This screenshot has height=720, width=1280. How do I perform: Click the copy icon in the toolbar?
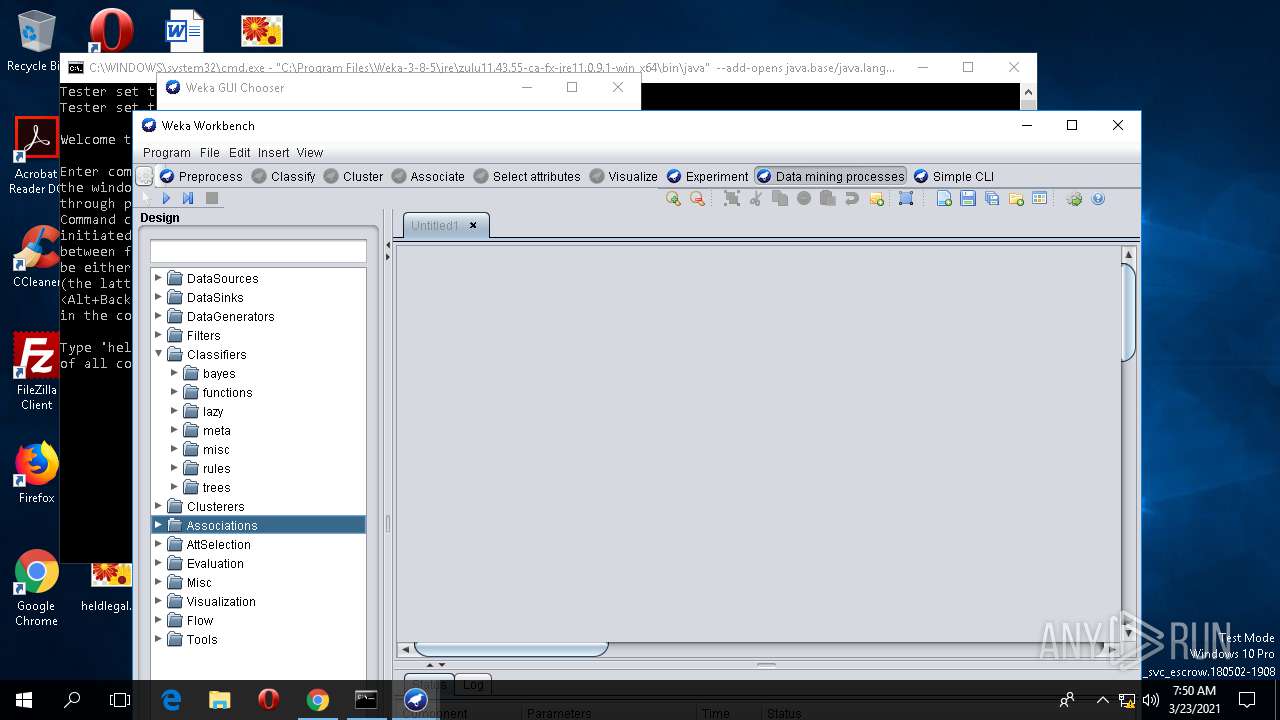[780, 198]
